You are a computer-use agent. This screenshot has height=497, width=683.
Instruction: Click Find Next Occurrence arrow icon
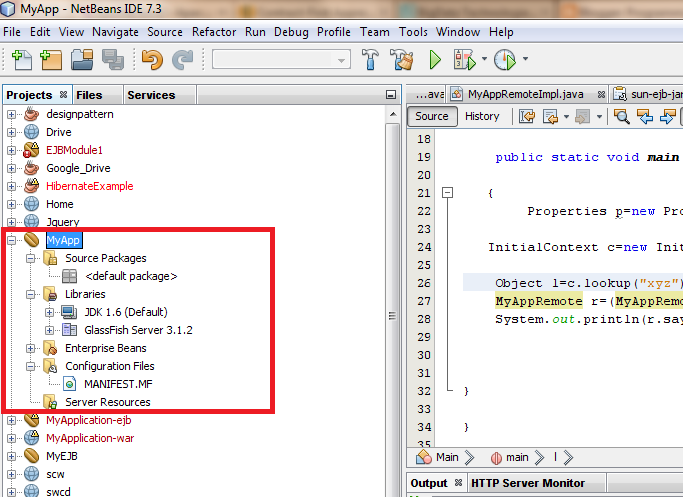click(667, 117)
